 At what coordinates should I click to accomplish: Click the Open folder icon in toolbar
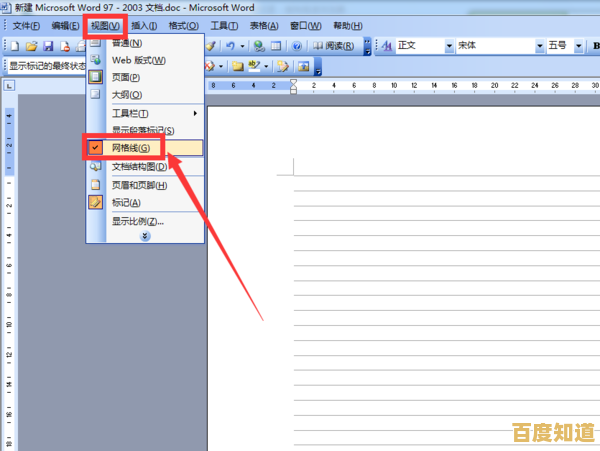32,46
